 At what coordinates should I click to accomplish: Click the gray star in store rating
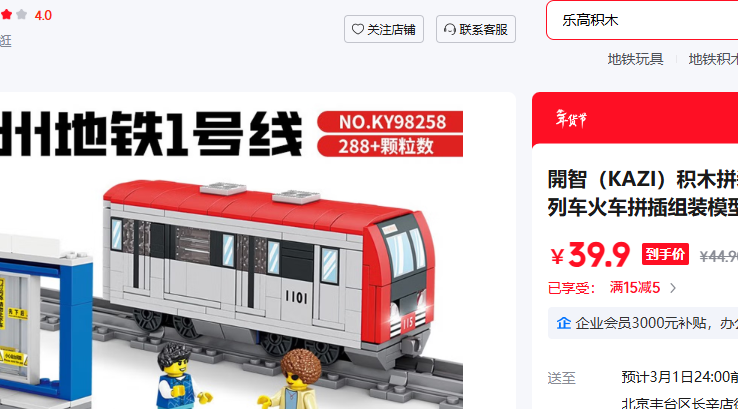(x=21, y=15)
